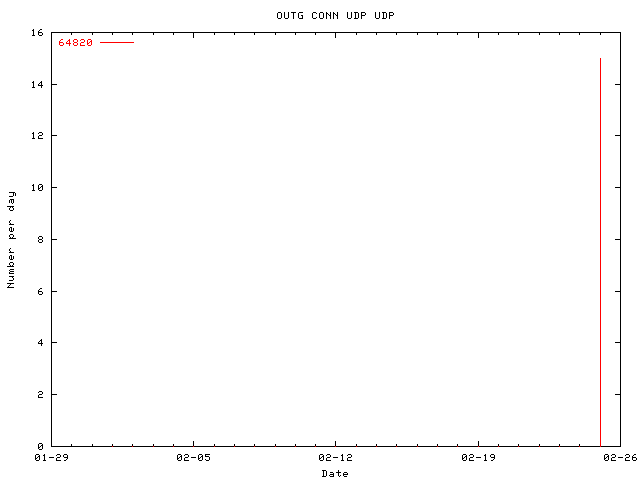Click the y-axis value 2
The width and height of the screenshot is (640, 480).
pos(40,395)
